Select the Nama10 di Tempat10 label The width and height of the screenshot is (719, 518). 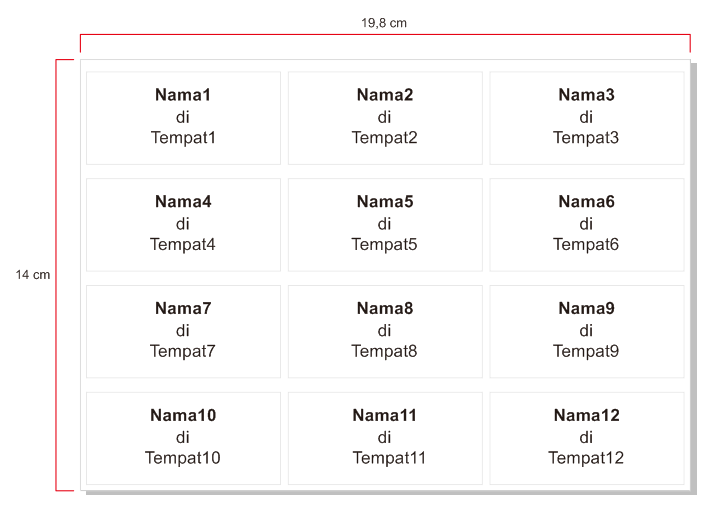click(183, 438)
